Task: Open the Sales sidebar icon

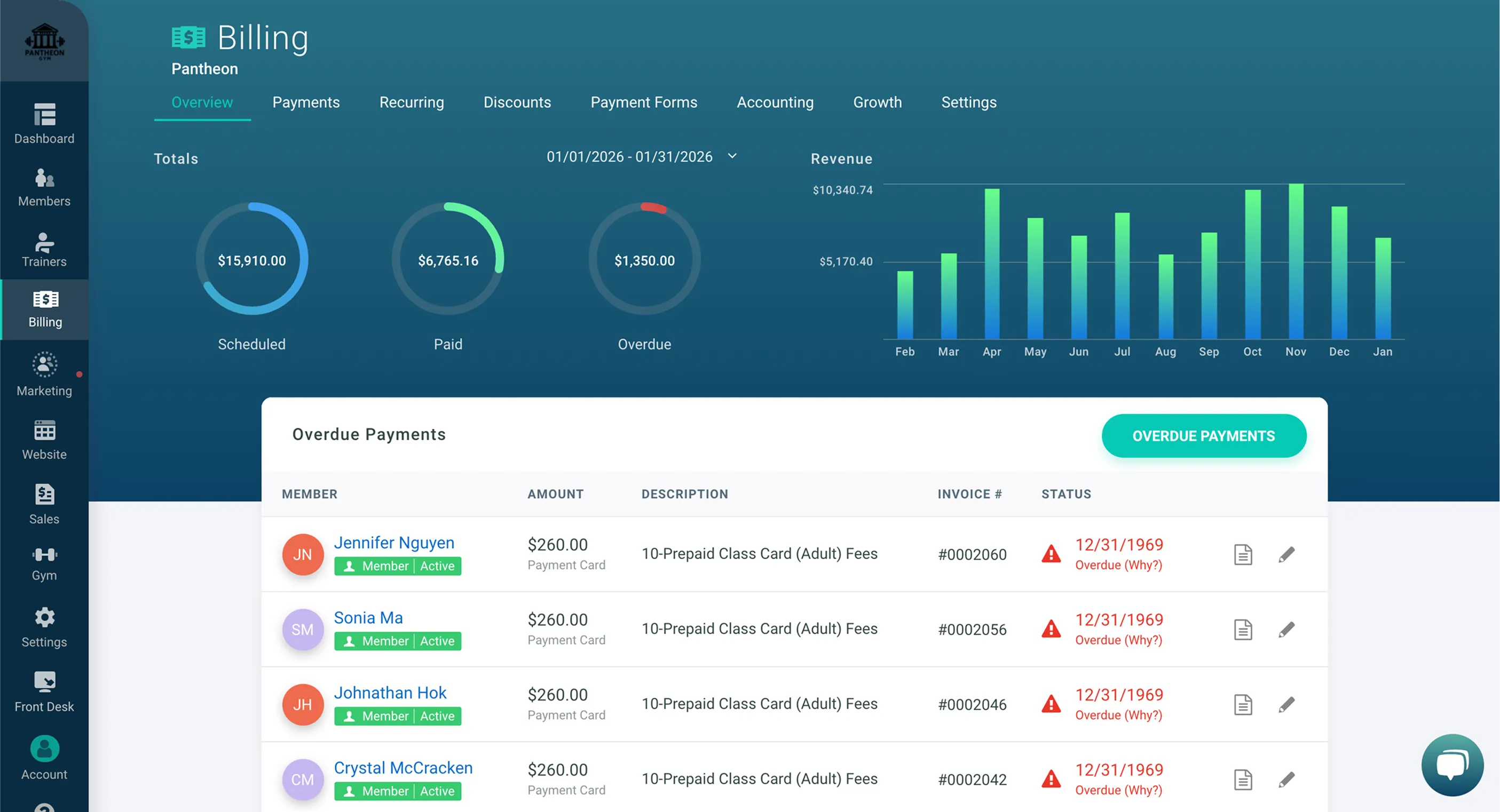Action: click(x=44, y=495)
